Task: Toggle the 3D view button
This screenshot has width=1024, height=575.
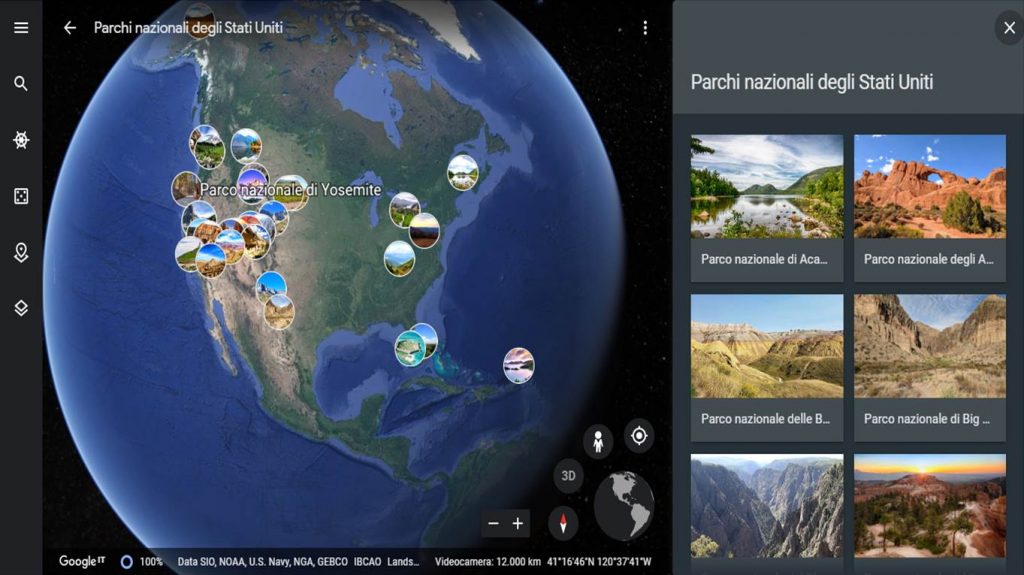Action: (569, 476)
